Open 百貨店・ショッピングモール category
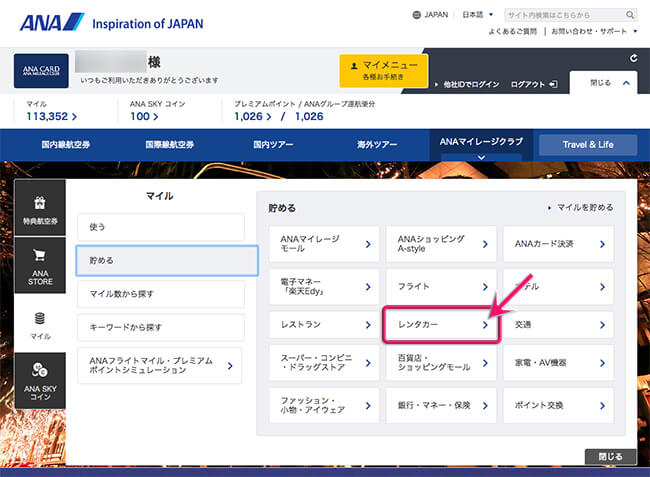Viewport: 650px width, 477px height. pos(441,363)
